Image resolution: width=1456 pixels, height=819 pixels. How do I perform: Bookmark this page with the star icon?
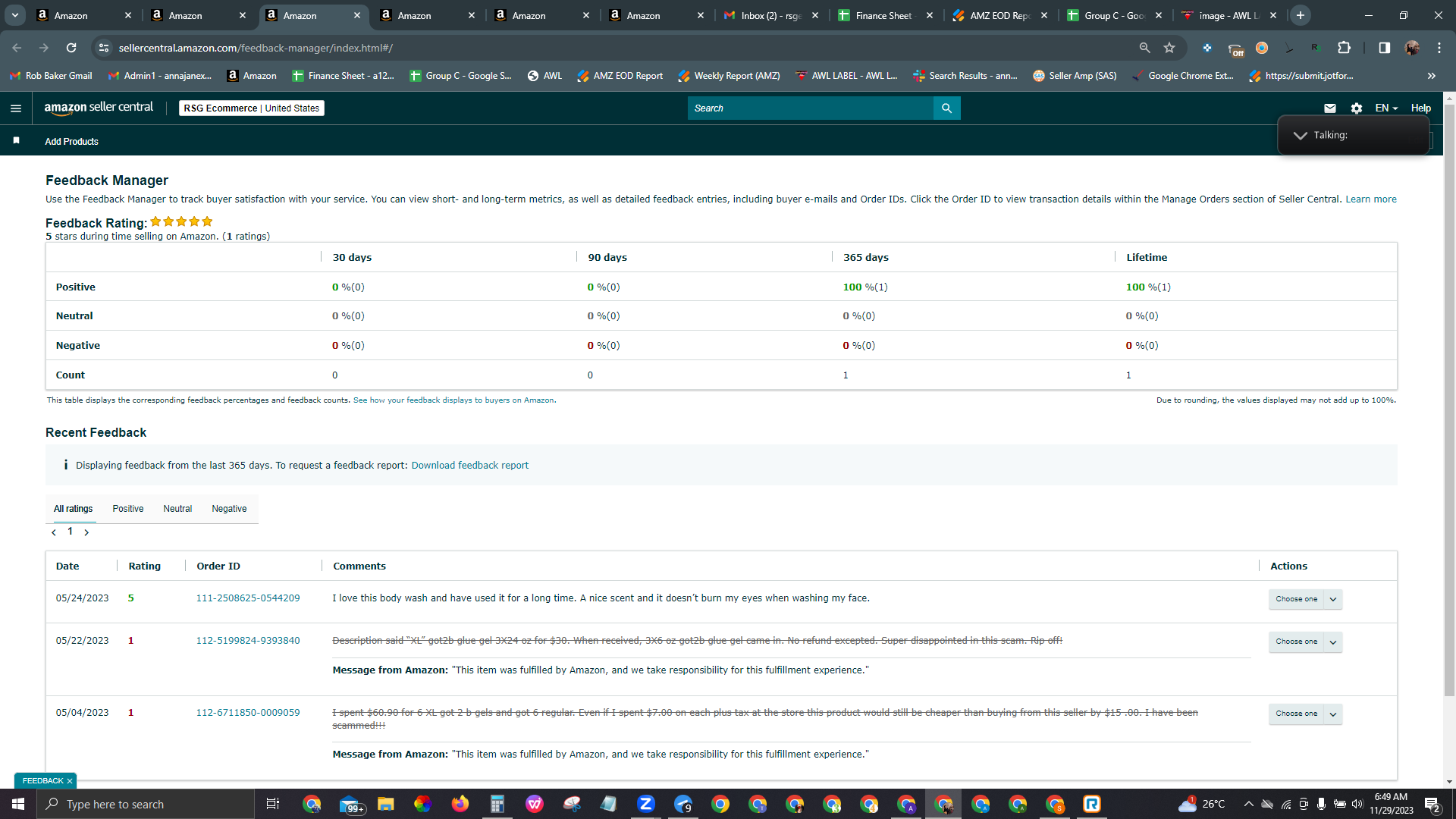click(1169, 48)
